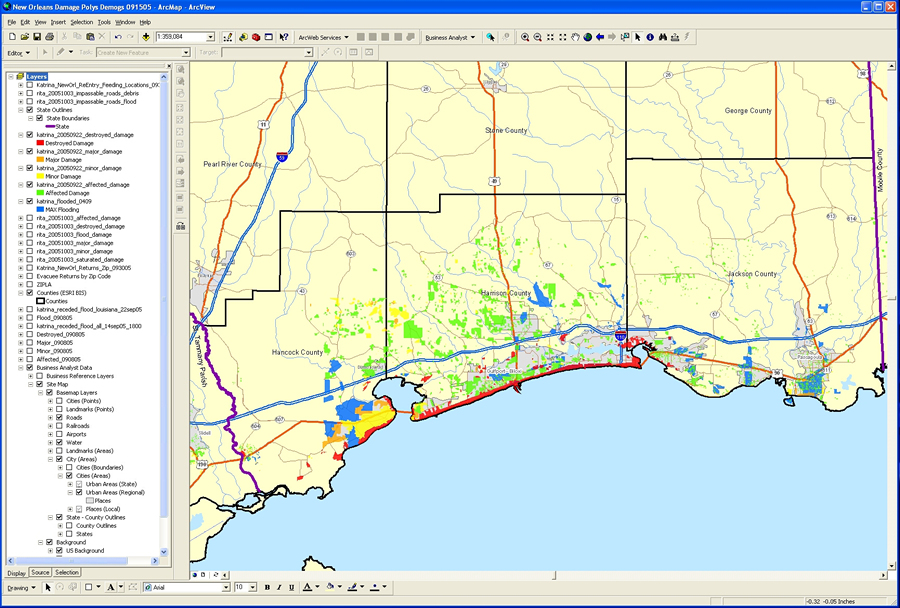Click the blue MAX Flooding swatch
The height and width of the screenshot is (608, 900).
pyautogui.click(x=40, y=210)
